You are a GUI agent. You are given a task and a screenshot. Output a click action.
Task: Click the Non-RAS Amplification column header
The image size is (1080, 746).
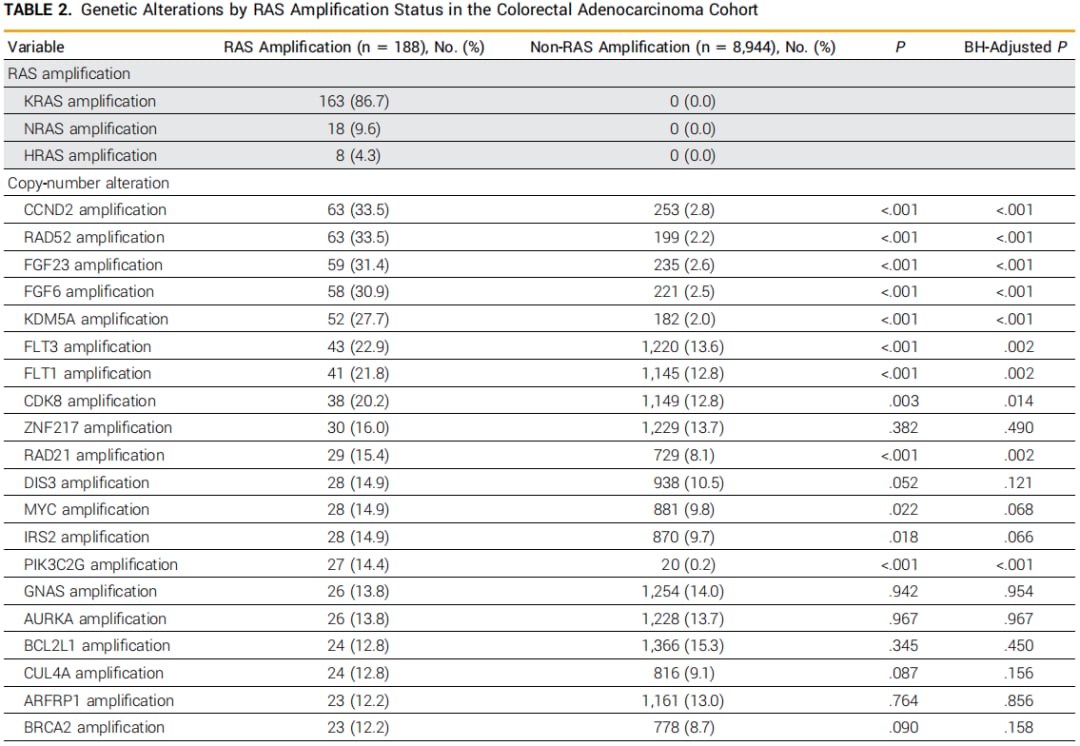pyautogui.click(x=683, y=47)
